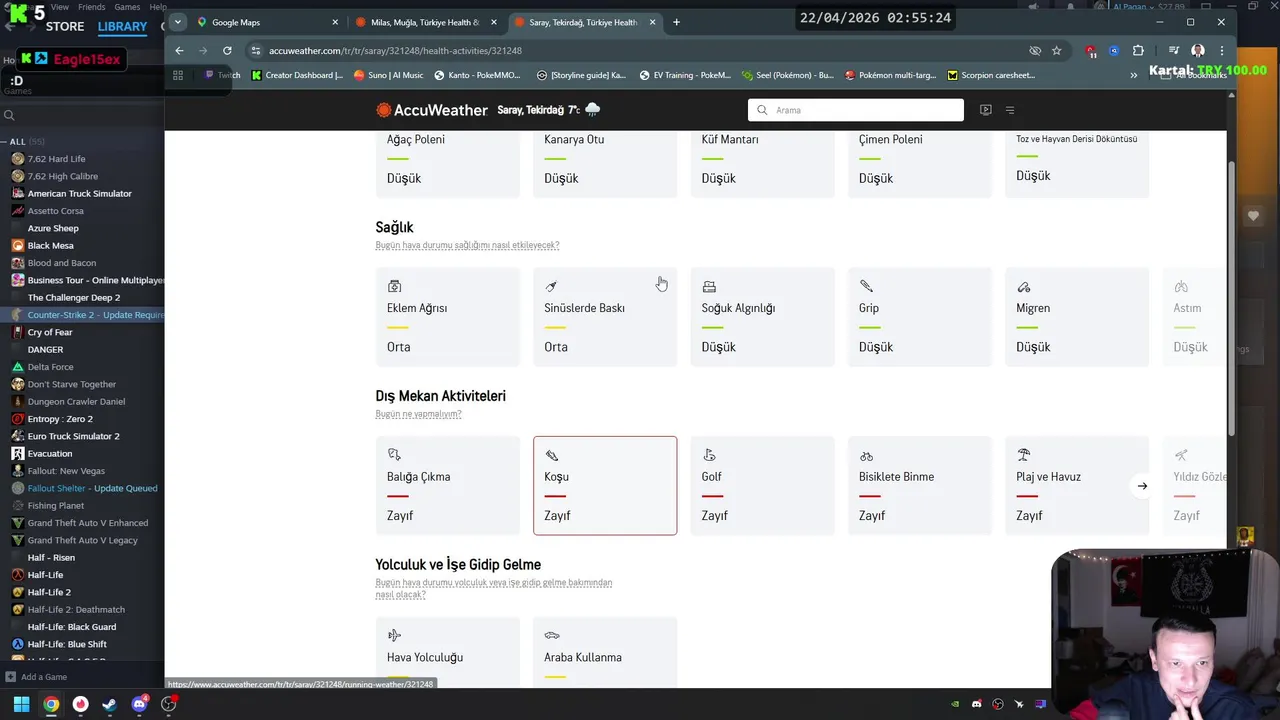
Task: Click the AccuWeather logo
Action: [x=432, y=110]
